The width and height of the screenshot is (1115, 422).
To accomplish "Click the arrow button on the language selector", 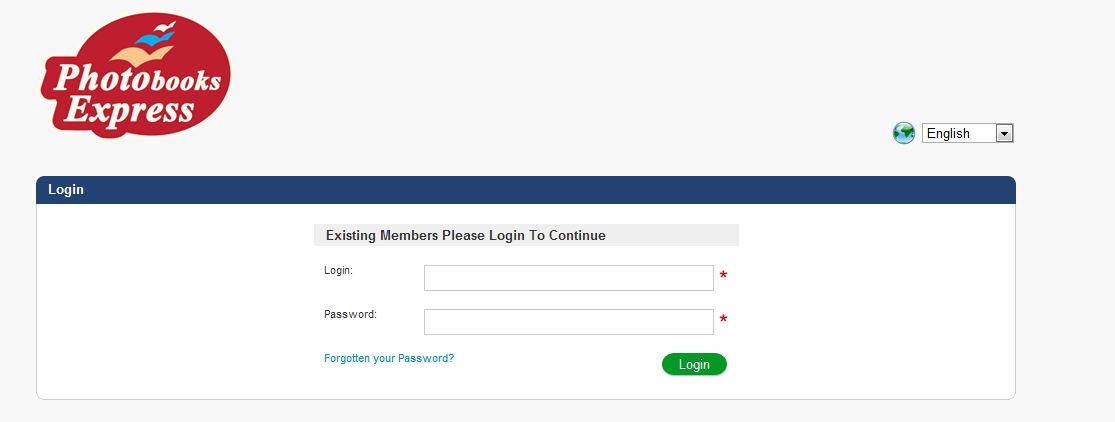I will pos(1005,133).
